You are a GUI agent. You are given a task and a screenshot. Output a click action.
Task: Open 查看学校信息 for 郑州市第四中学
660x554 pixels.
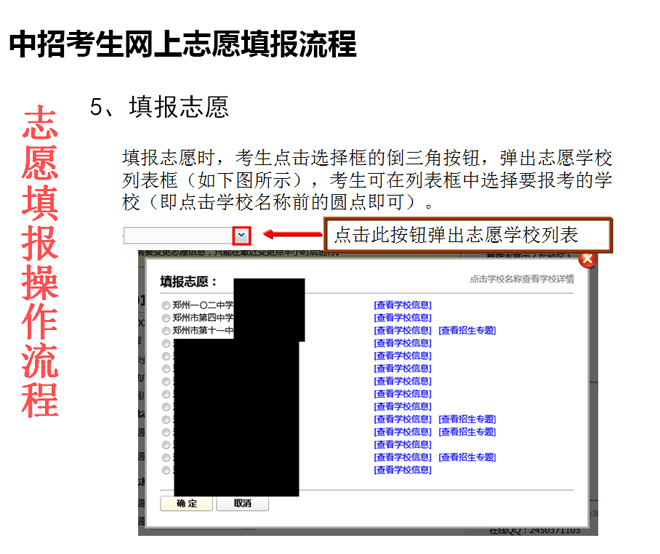pos(402,318)
